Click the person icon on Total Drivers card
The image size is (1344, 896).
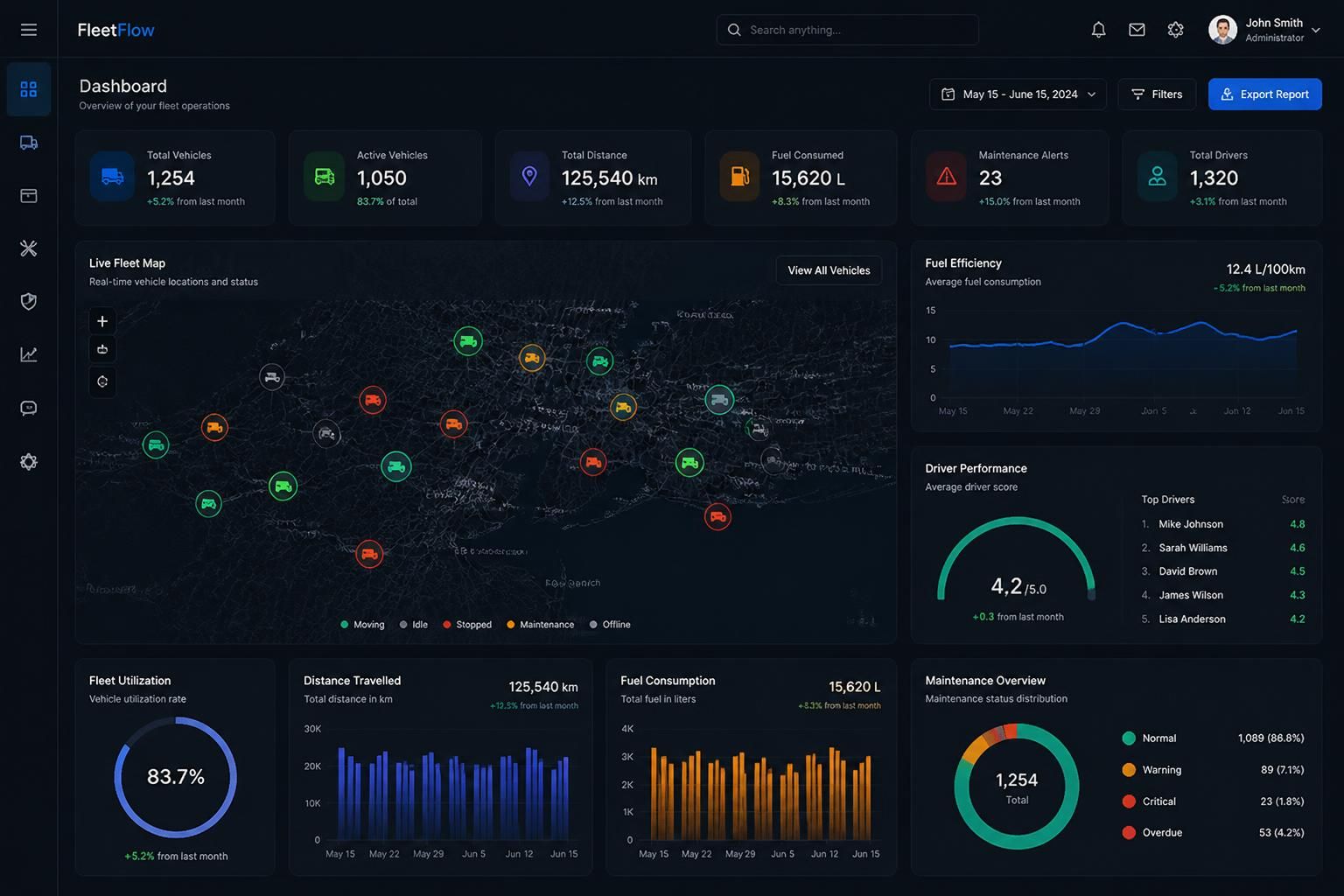pos(1157,177)
